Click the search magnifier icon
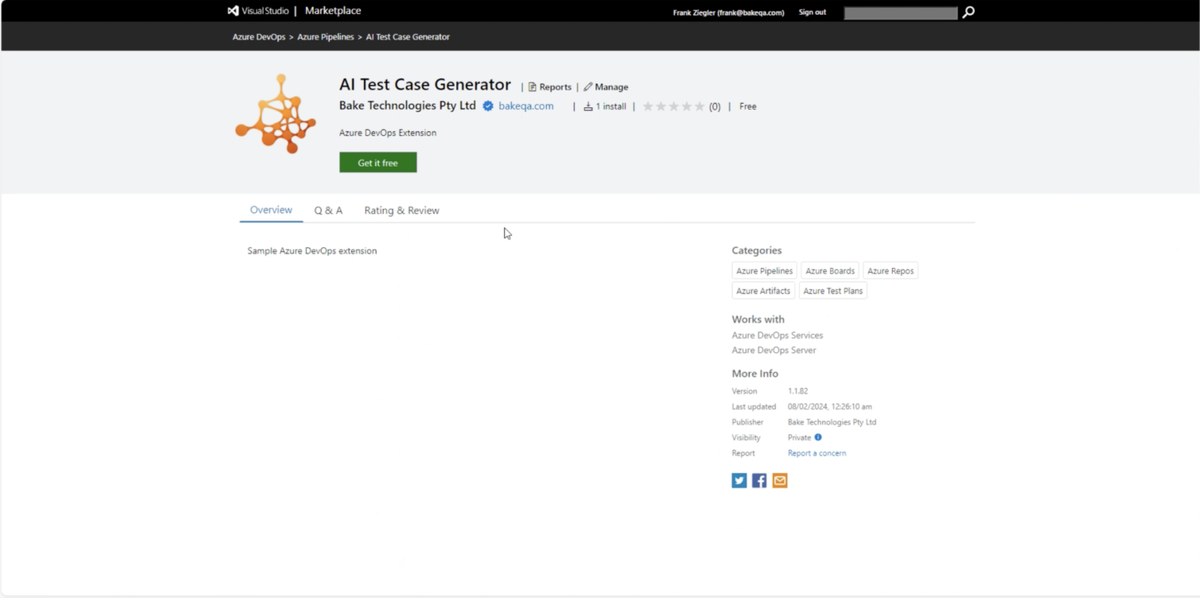The image size is (1200, 598). pyautogui.click(x=968, y=13)
